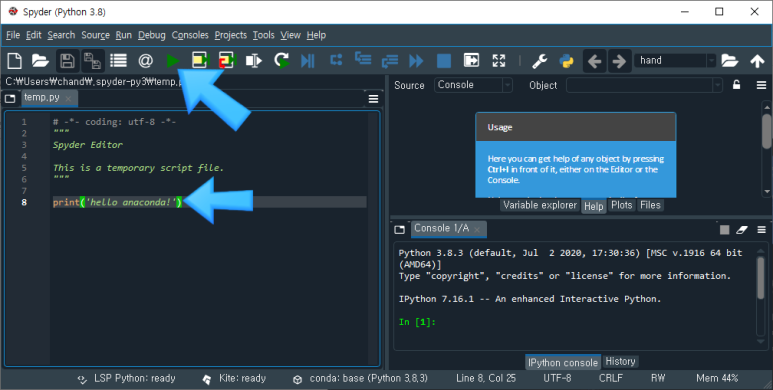Image resolution: width=773 pixels, height=390 pixels.
Task: Open the file list browse tabs icon
Action: click(118, 61)
